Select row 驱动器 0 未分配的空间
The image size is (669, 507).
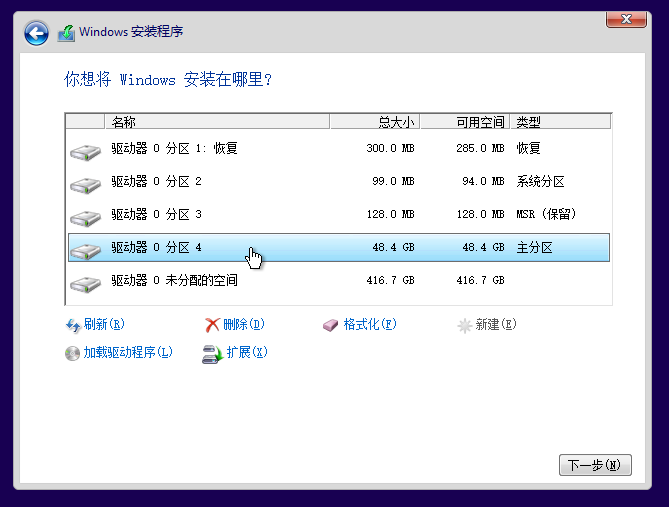[x=339, y=280]
